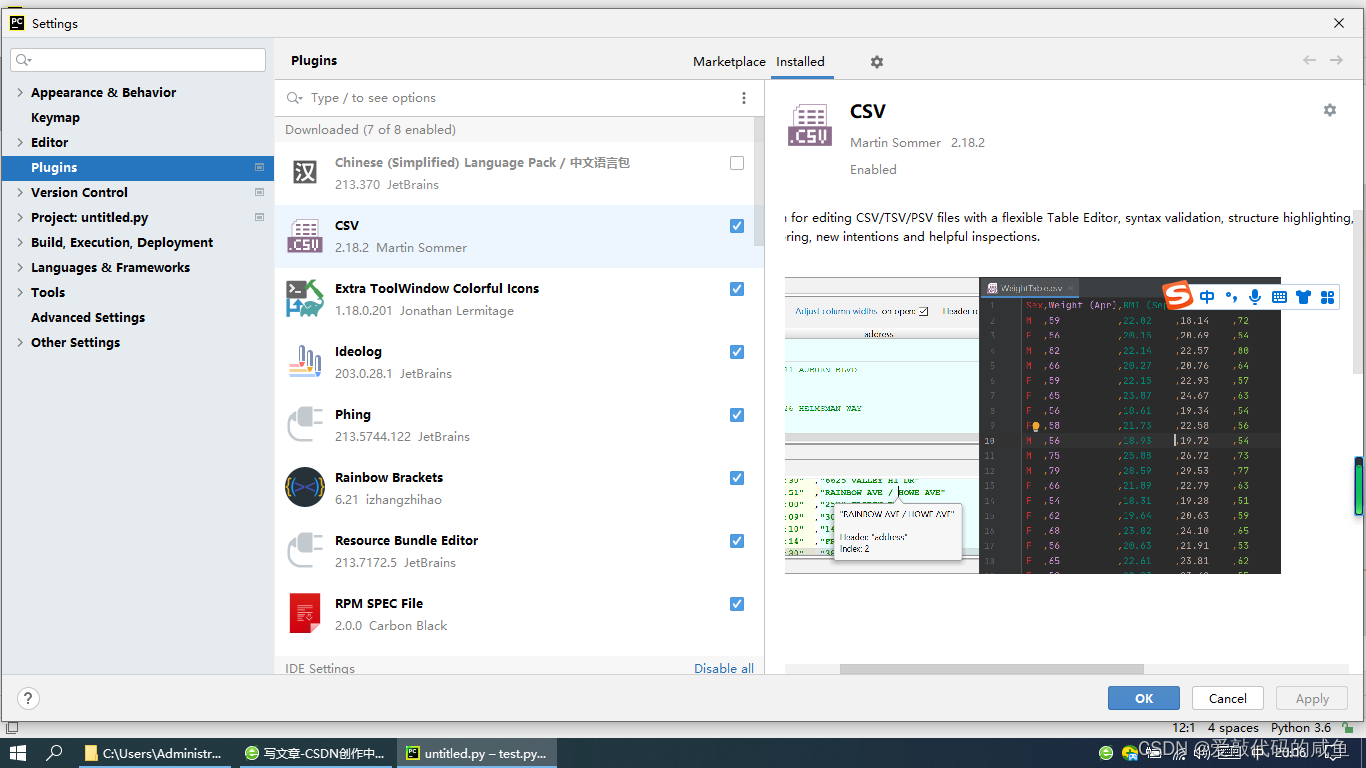The width and height of the screenshot is (1366, 768).
Task: Disable the Resource Bundle Editor checkbox
Action: [737, 541]
